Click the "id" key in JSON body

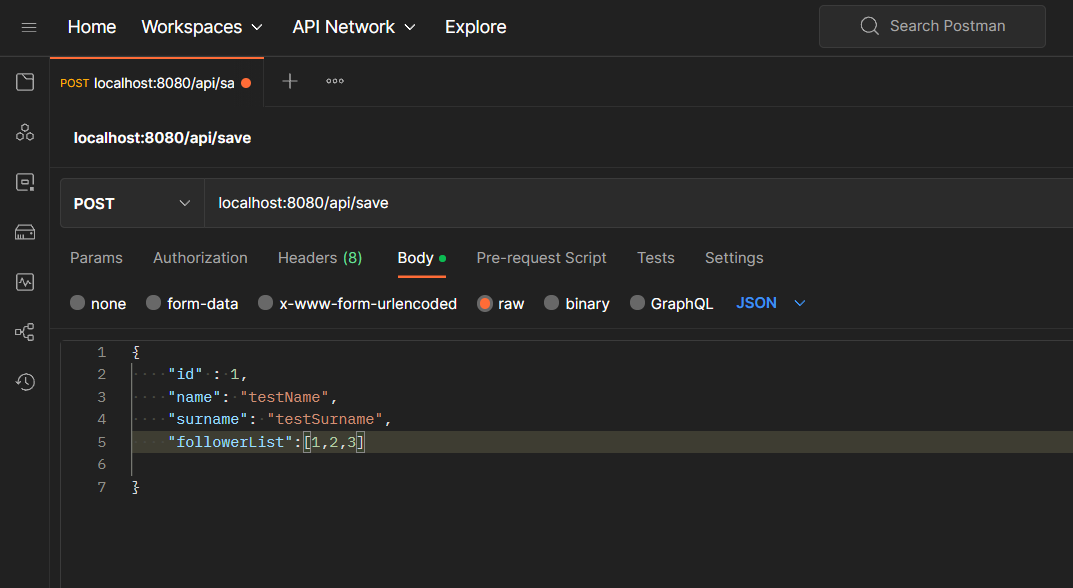(185, 374)
